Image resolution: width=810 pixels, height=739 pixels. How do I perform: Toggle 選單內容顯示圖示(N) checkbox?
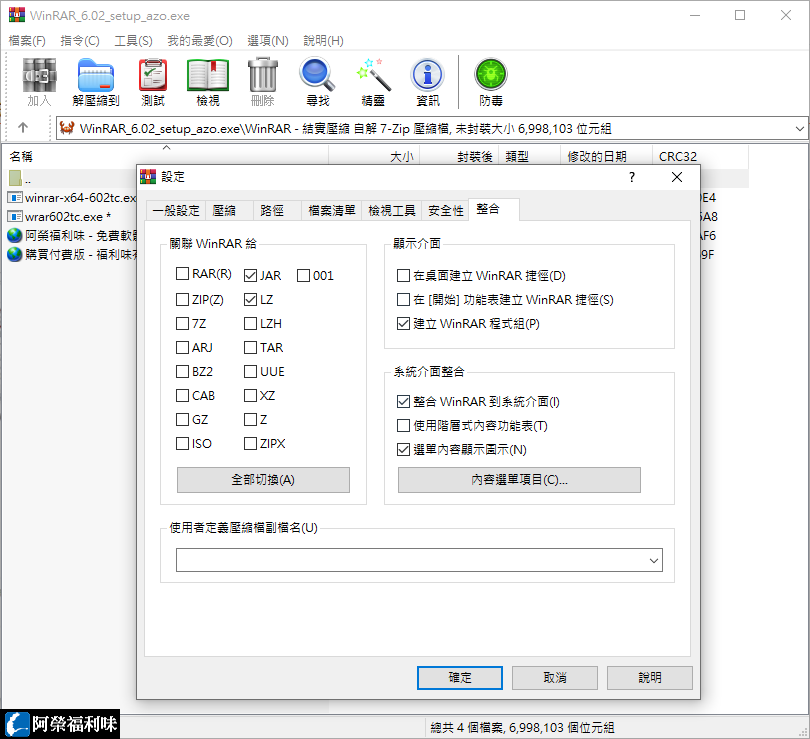click(x=403, y=450)
